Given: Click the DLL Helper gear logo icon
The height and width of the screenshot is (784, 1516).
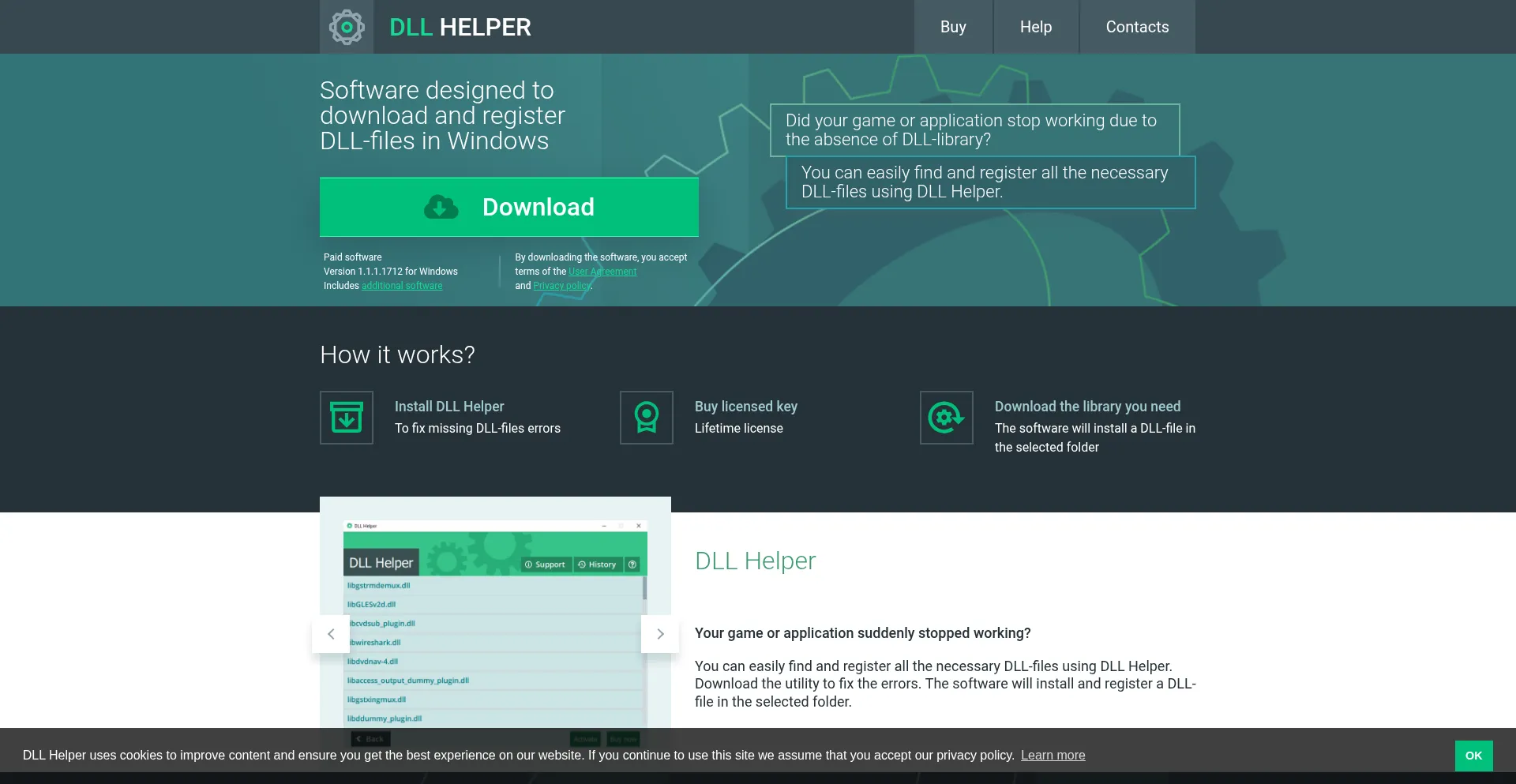Looking at the screenshot, I should (347, 27).
